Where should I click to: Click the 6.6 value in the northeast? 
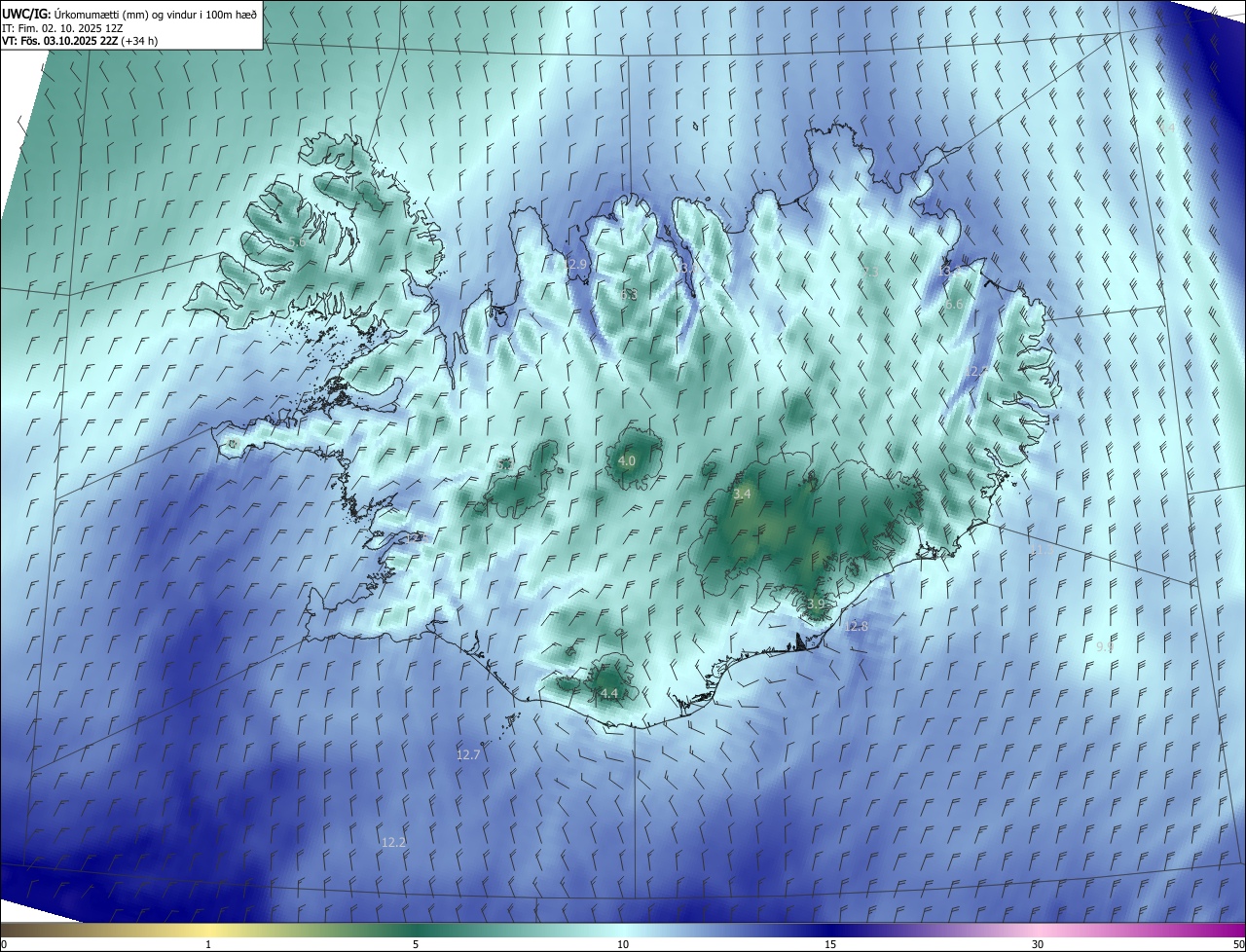(x=955, y=305)
